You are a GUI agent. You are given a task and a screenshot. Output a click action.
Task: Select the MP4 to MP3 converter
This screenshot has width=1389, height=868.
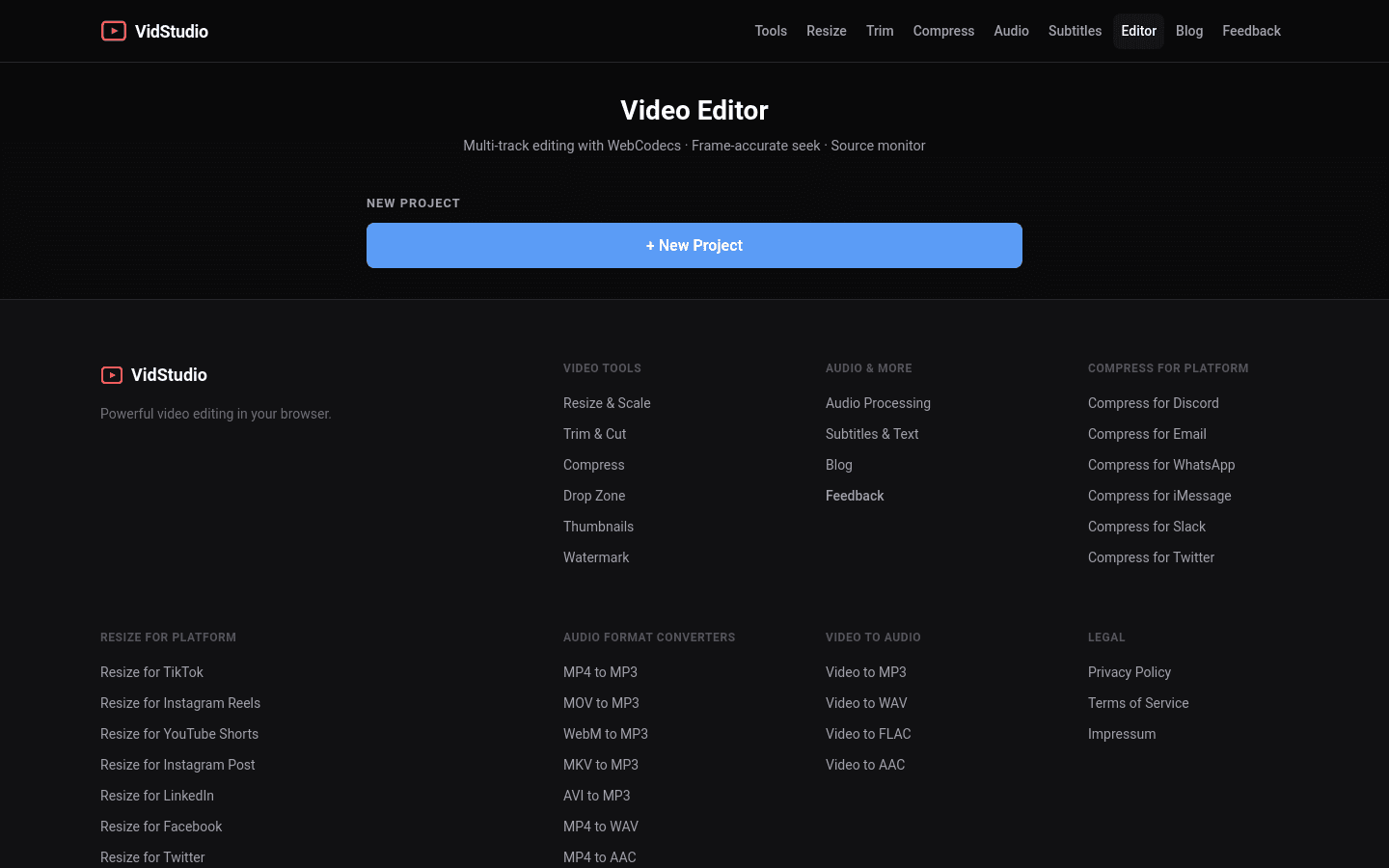(600, 672)
